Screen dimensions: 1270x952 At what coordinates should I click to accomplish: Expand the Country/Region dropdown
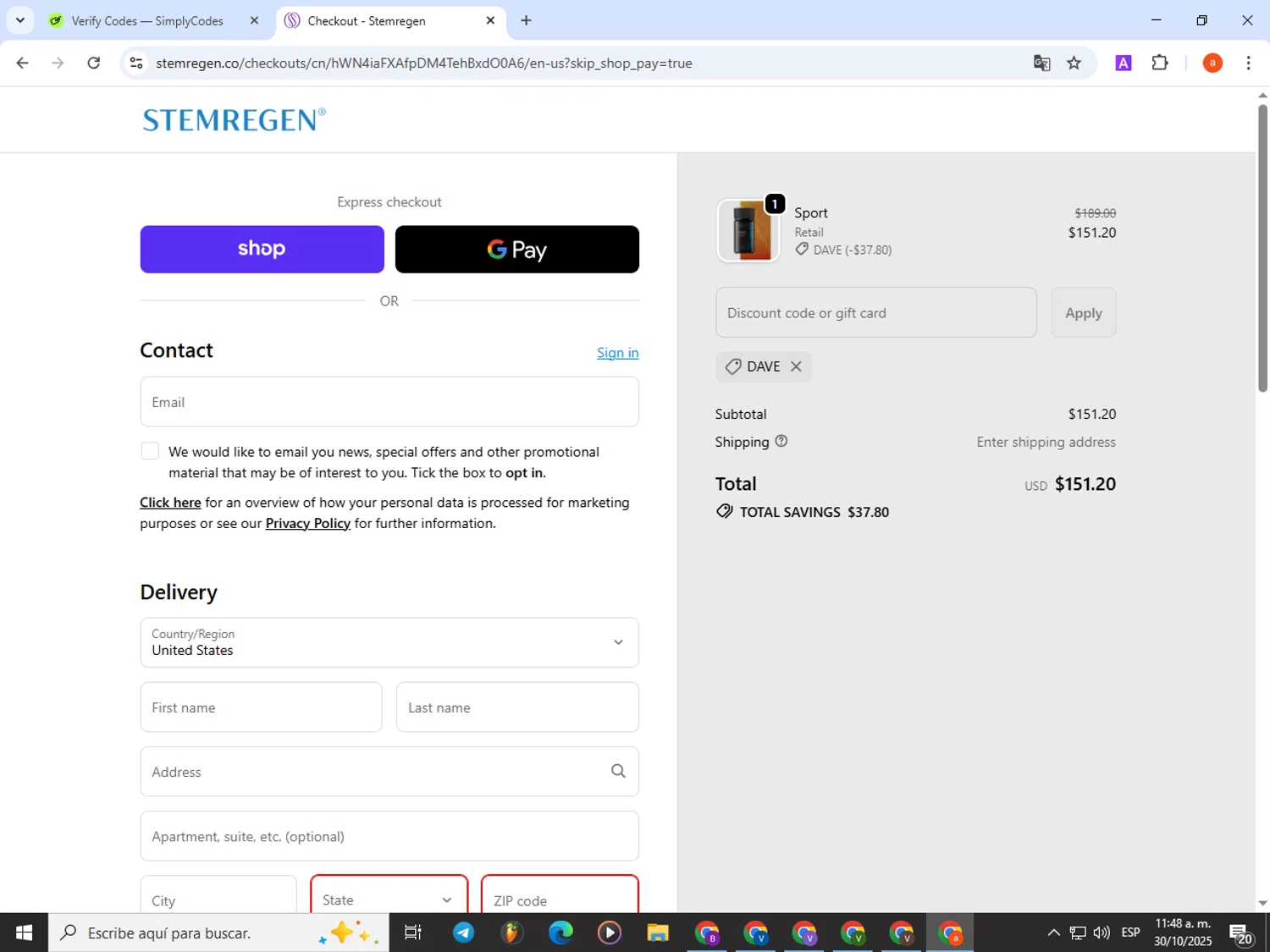(389, 642)
